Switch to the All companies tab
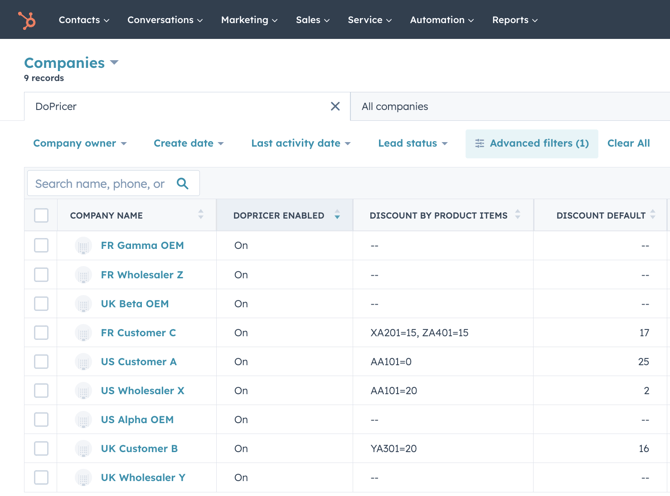Screen dimensions: 670x496 [x=395, y=106]
